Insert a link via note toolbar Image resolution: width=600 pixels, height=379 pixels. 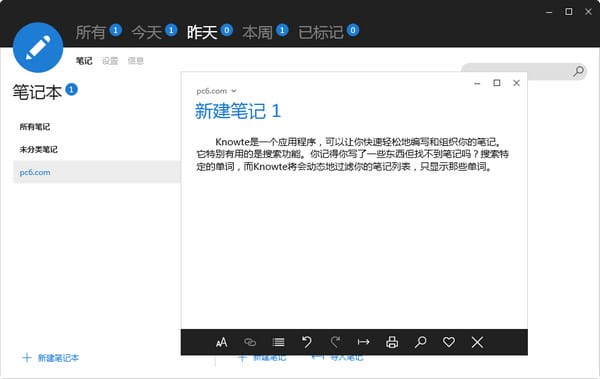coord(250,342)
